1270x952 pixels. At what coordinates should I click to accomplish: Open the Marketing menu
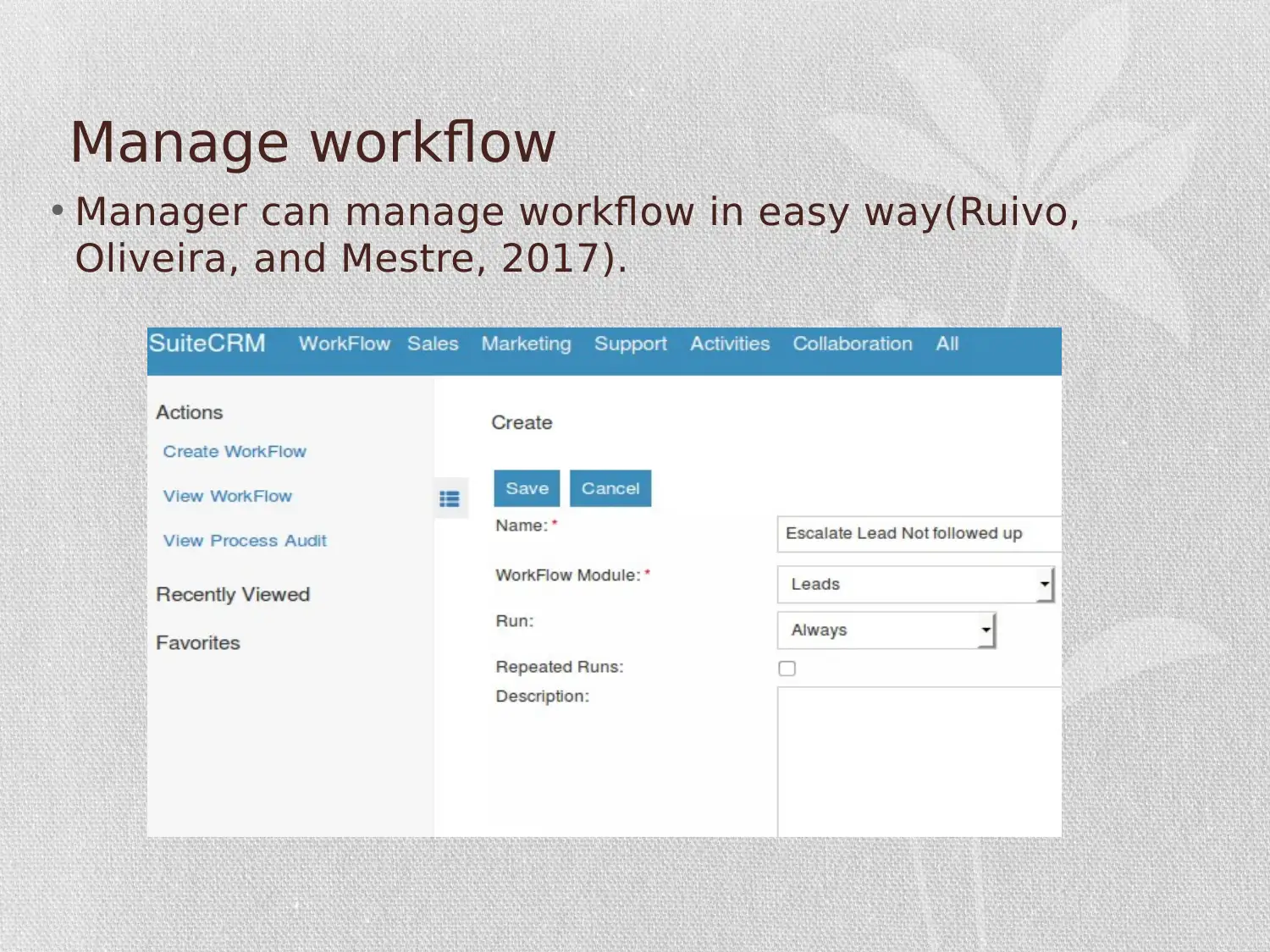527,344
